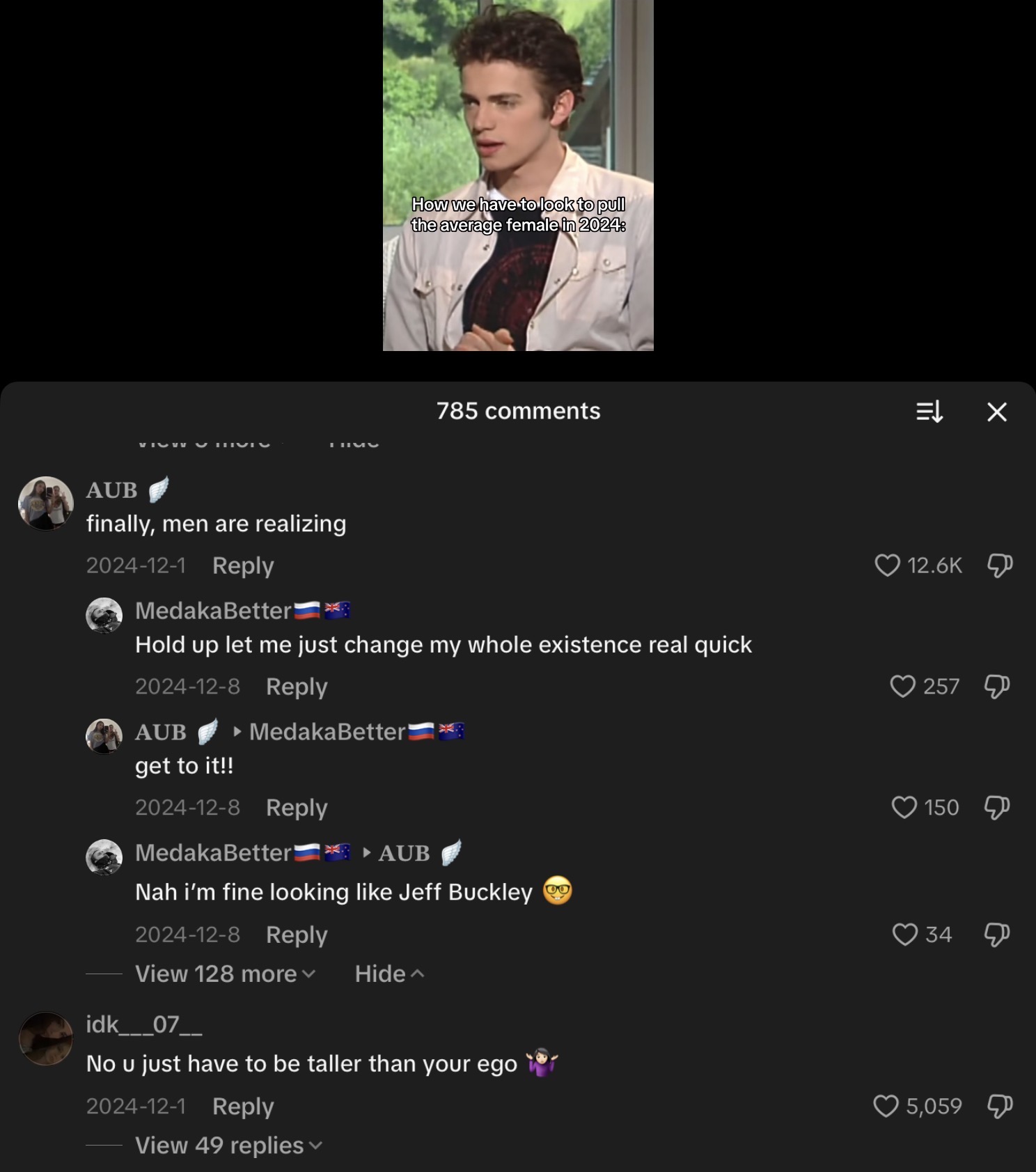Open idk___07__ username profile link
The image size is (1036, 1172).
point(144,1024)
